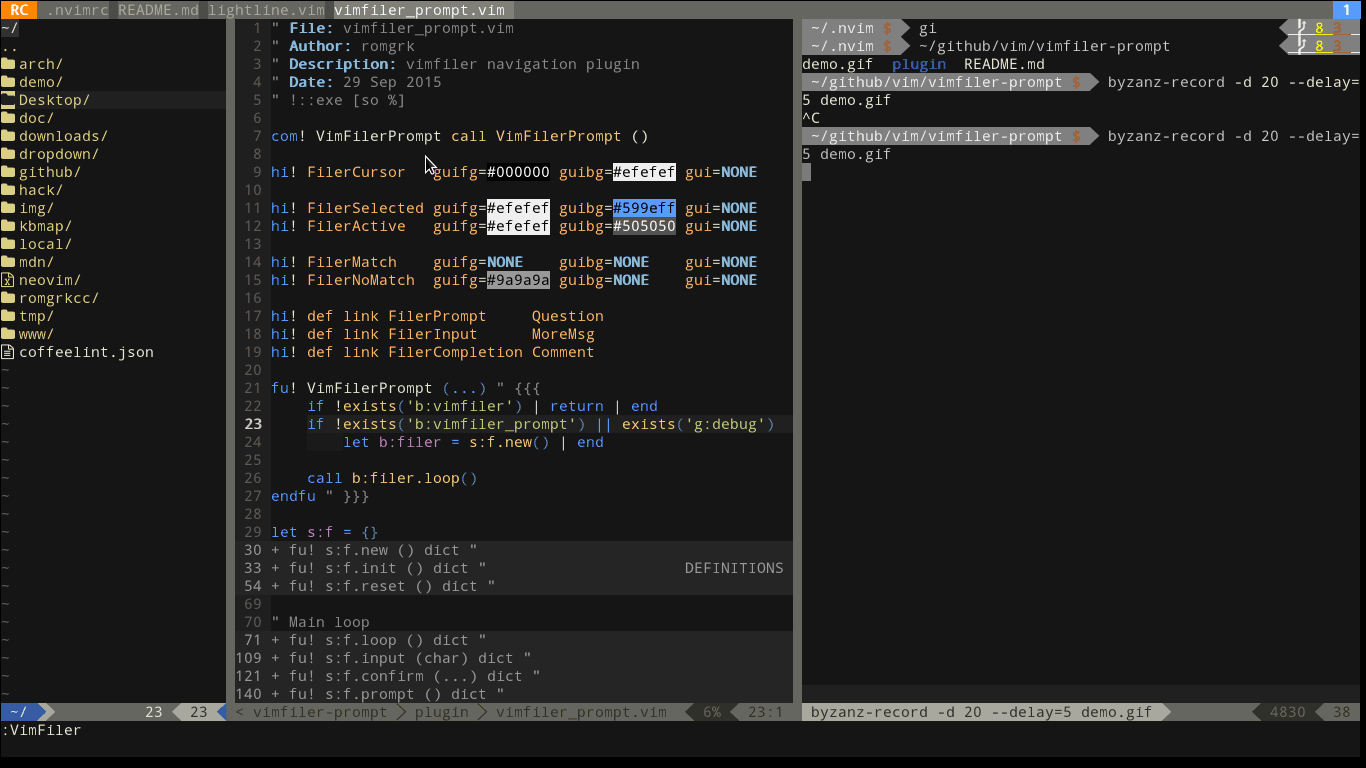Click the Desktop/ folder icon
The image size is (1366, 768).
(x=8, y=100)
